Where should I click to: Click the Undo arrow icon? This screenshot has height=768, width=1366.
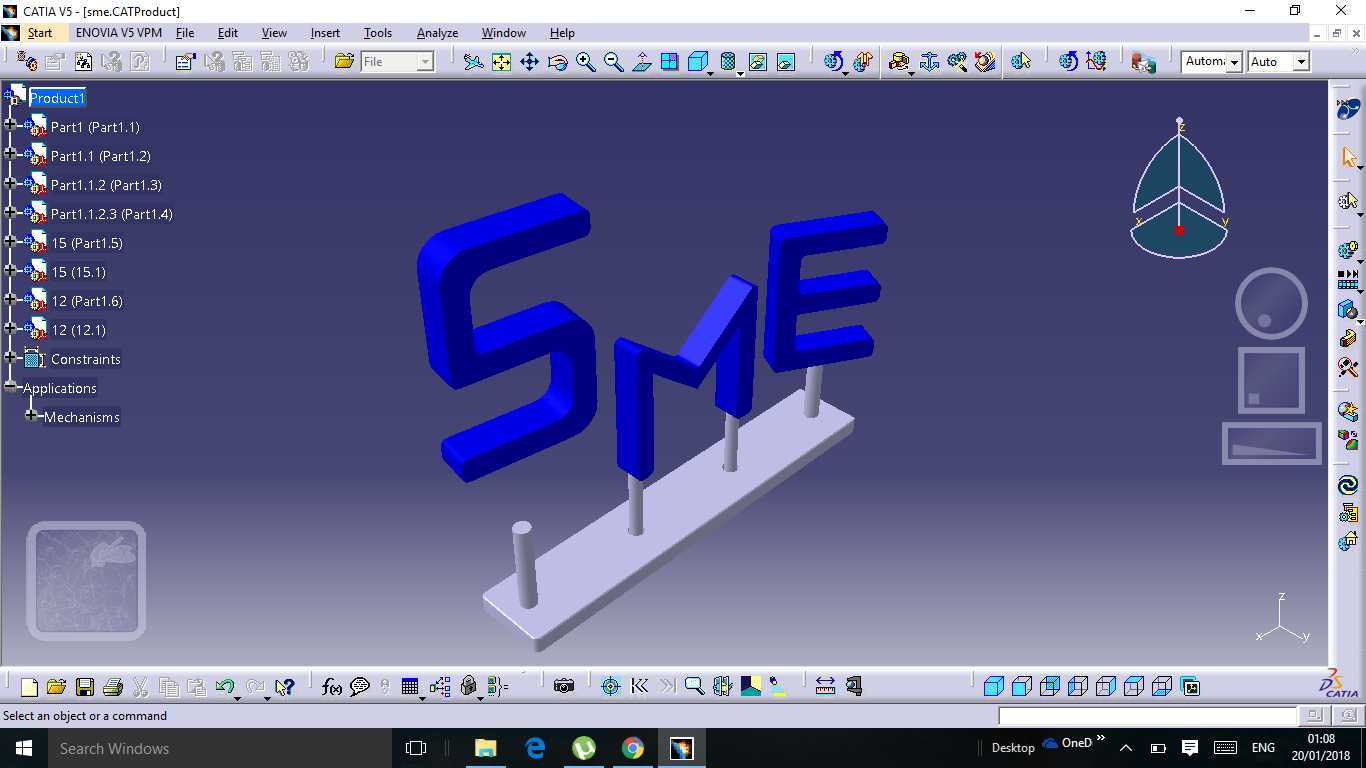point(225,687)
